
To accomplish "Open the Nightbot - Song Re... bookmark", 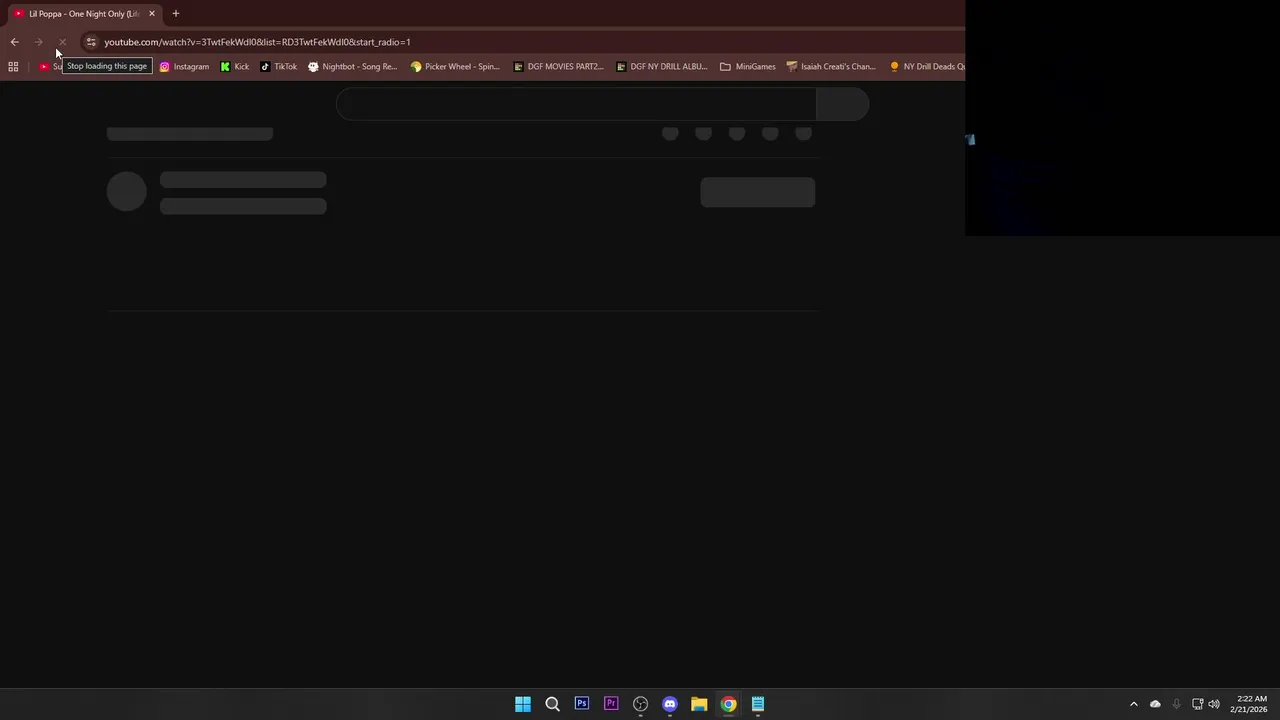I will tap(353, 67).
